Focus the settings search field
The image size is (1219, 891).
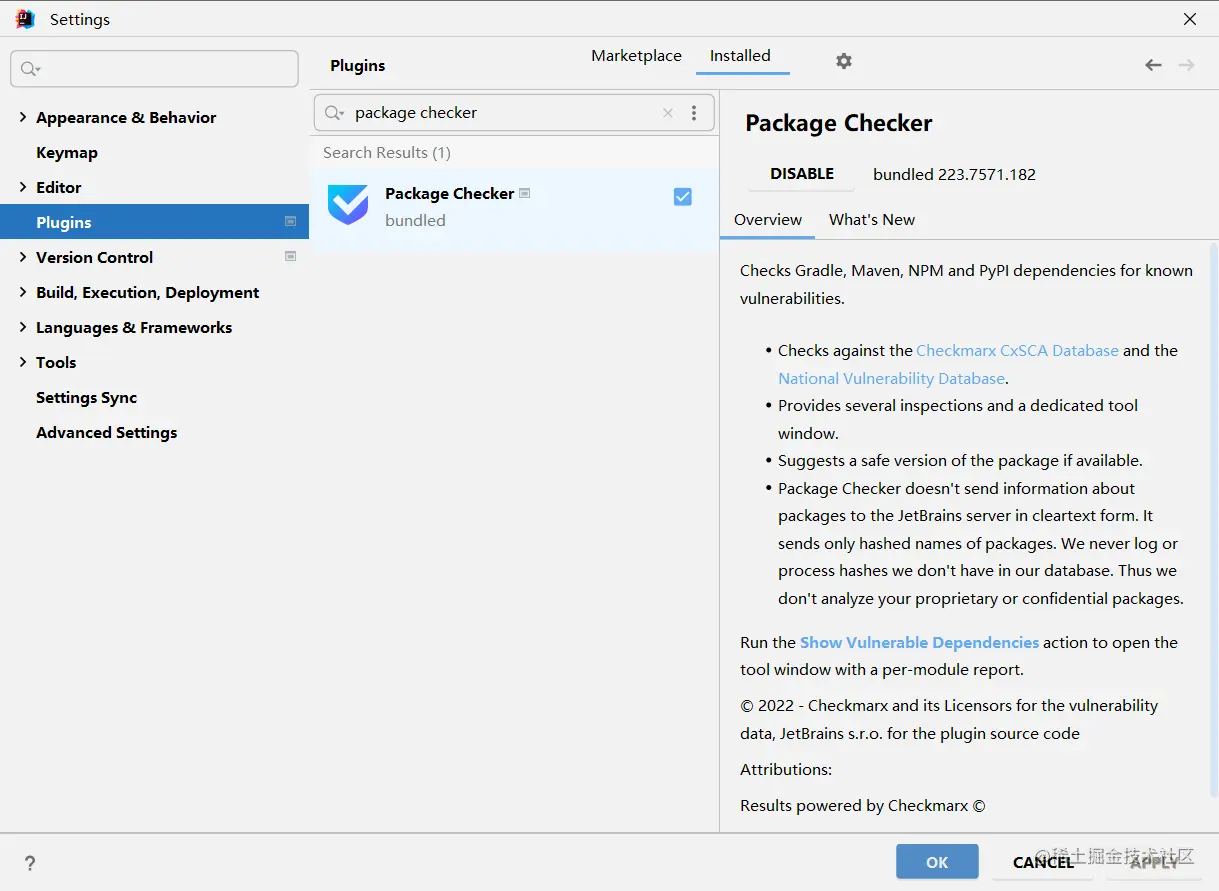[x=154, y=69]
